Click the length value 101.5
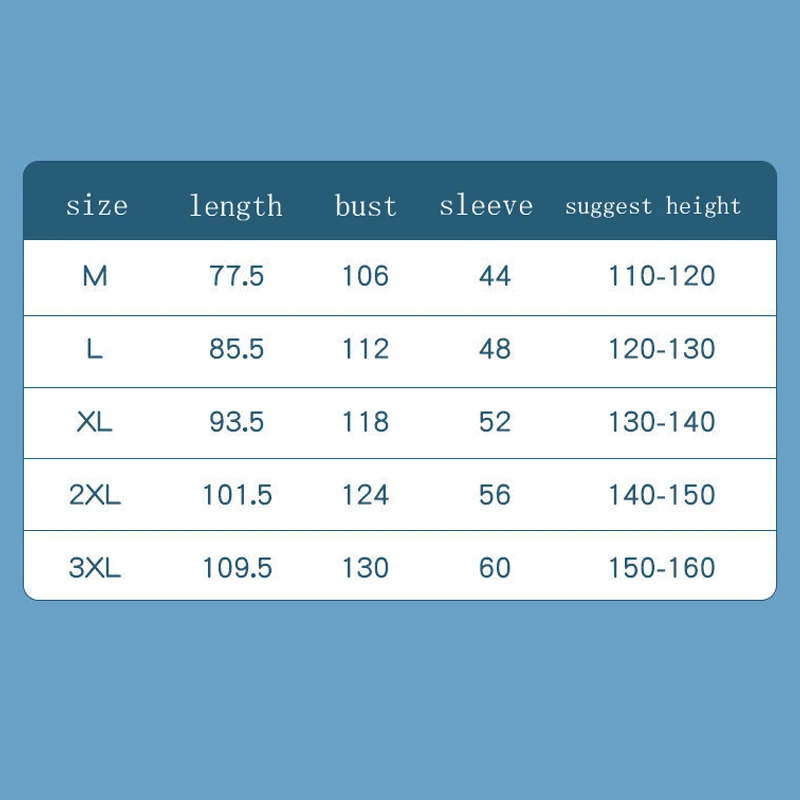This screenshot has height=800, width=800. [237, 495]
